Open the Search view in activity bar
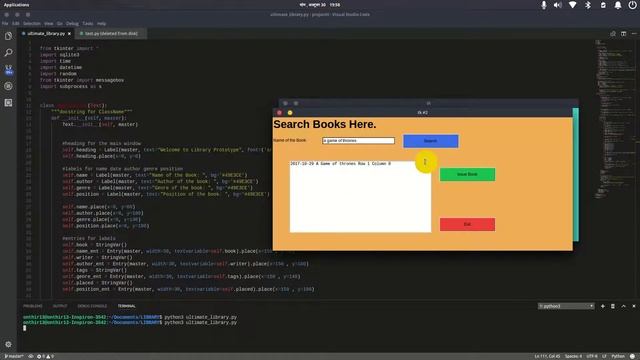The height and width of the screenshot is (360, 640). click(8, 53)
